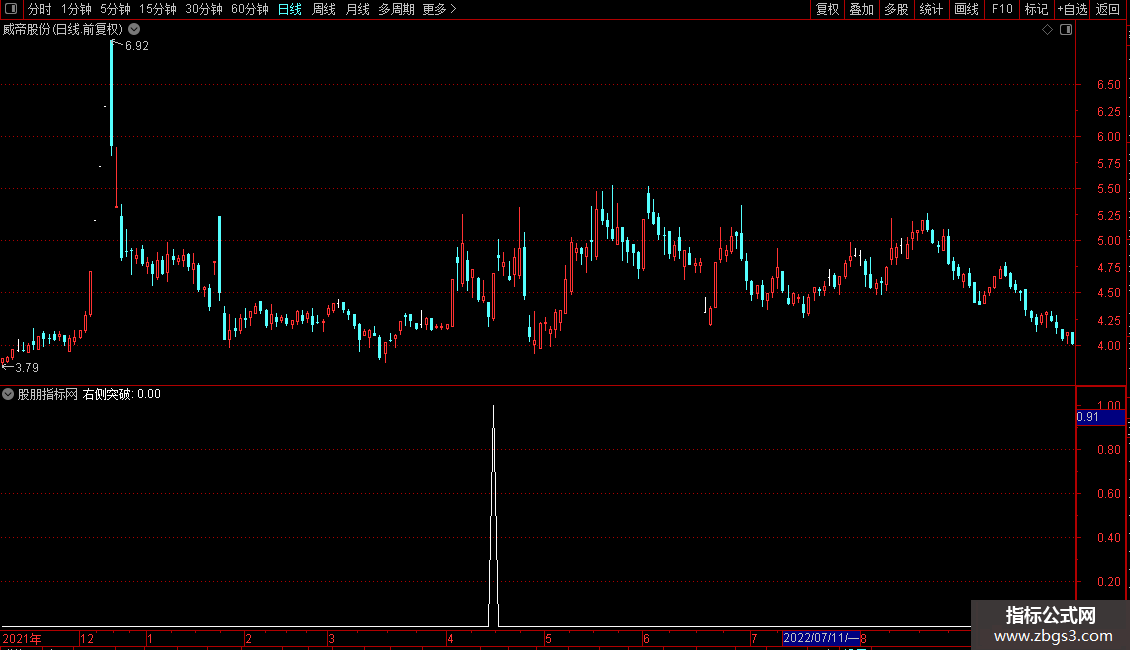Switch to 分时 intraday view
Image resolution: width=1130 pixels, height=650 pixels.
click(40, 9)
